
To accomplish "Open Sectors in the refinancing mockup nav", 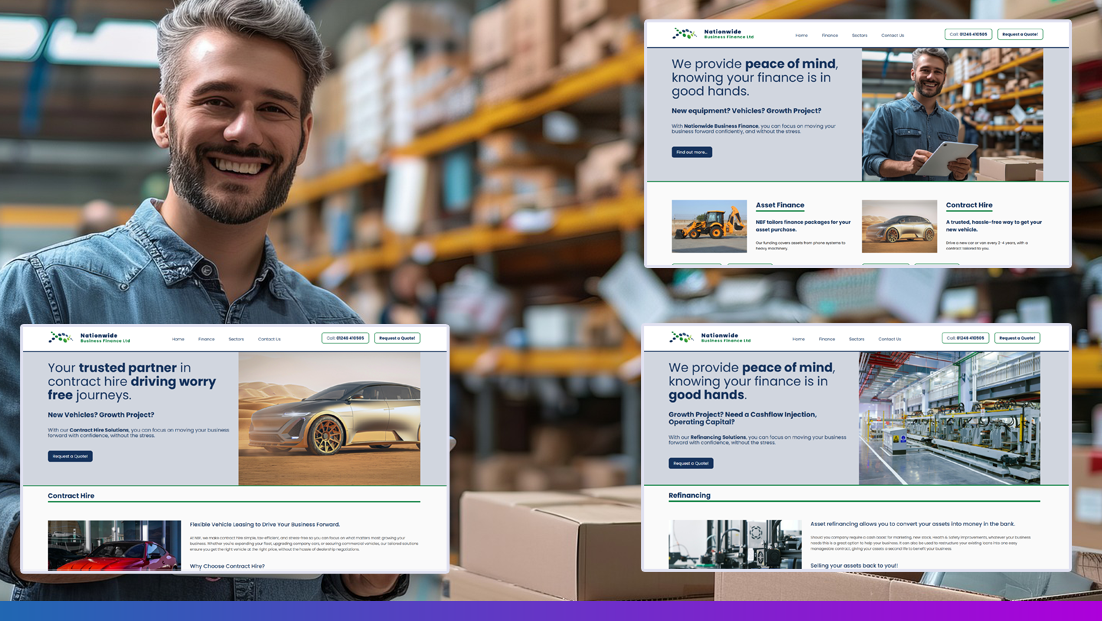I will pyautogui.click(x=857, y=339).
